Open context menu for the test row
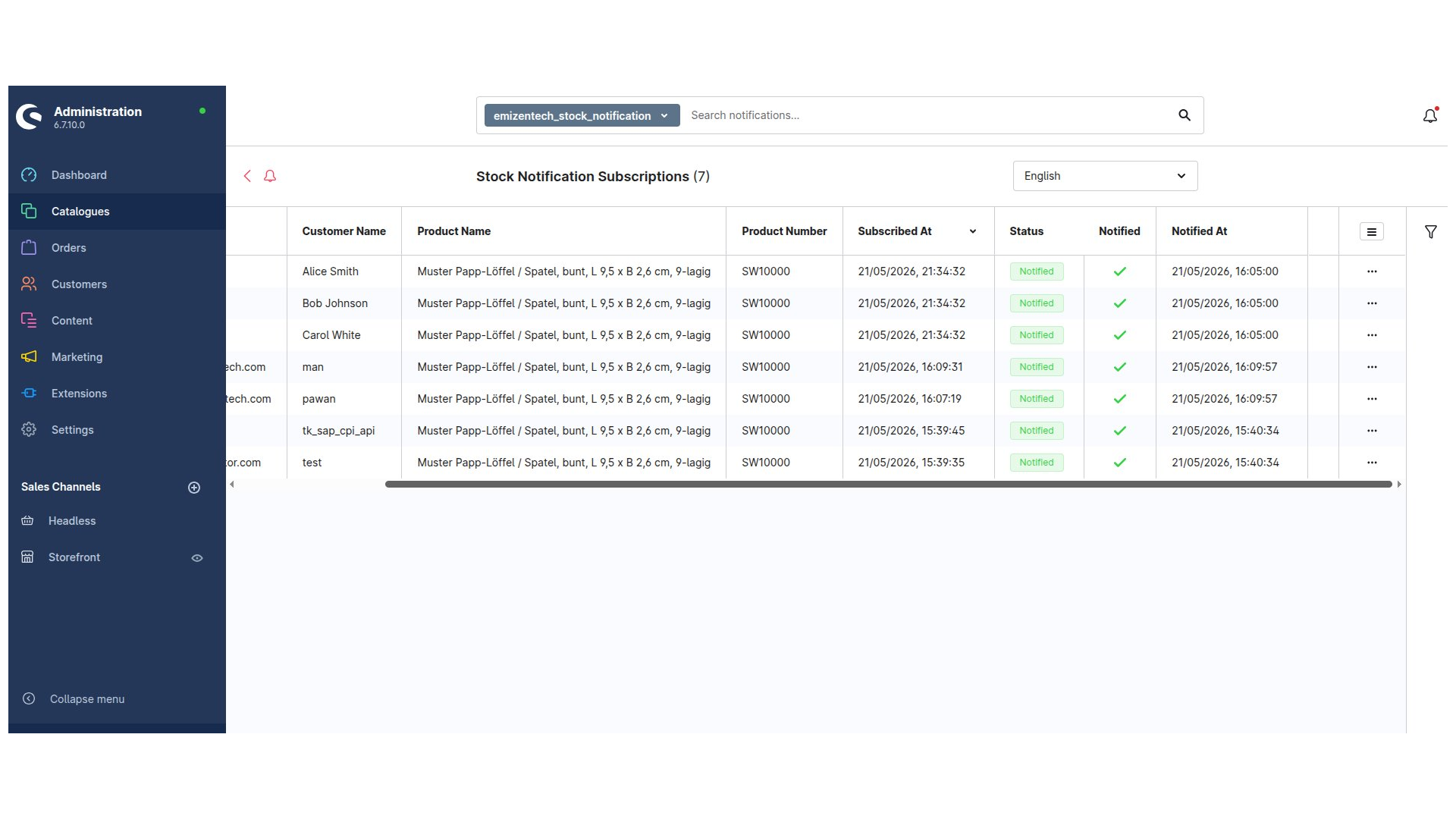The height and width of the screenshot is (819, 1456). point(1372,463)
